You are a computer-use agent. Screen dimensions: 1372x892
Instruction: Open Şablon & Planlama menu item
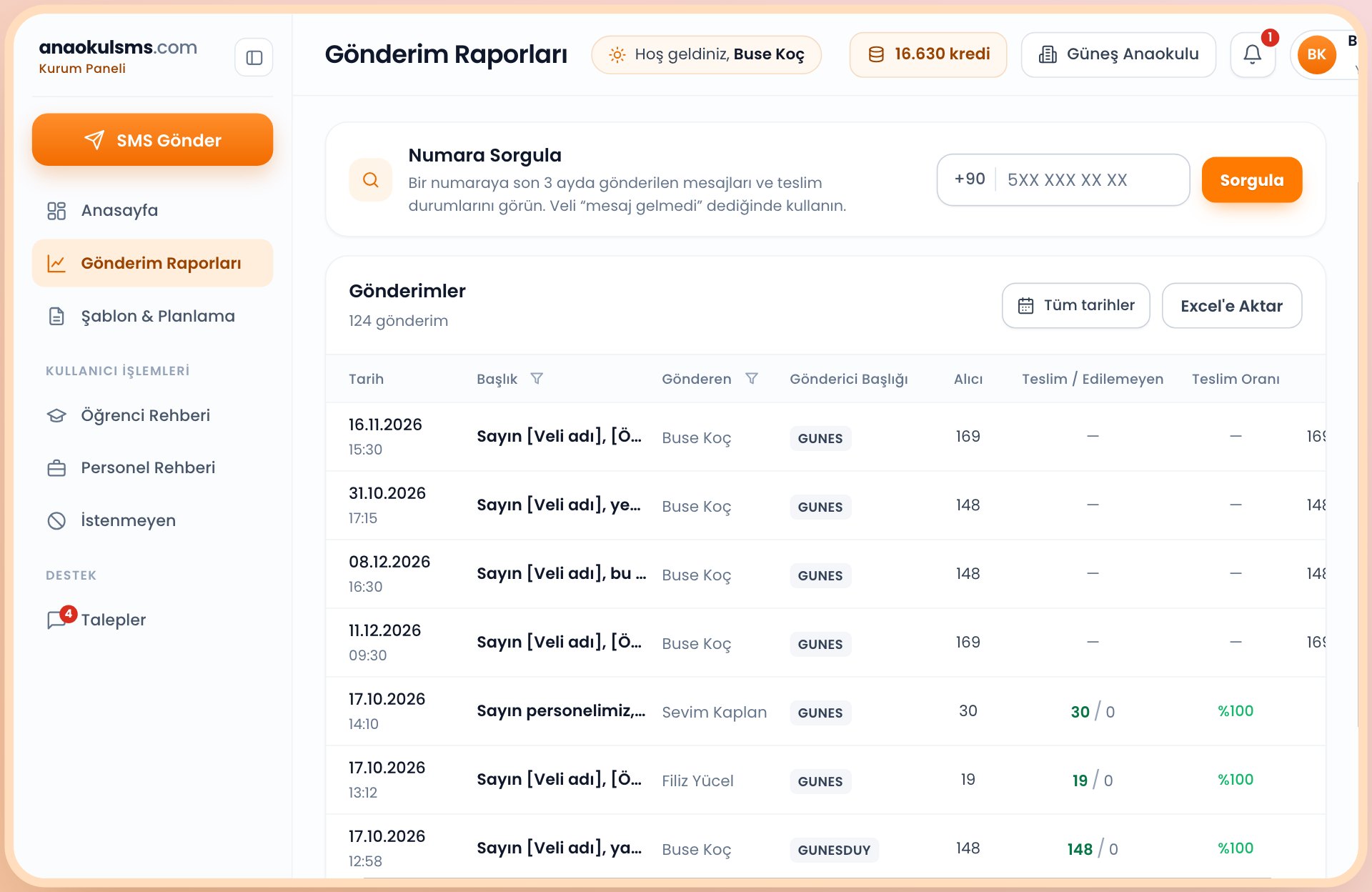(x=152, y=316)
